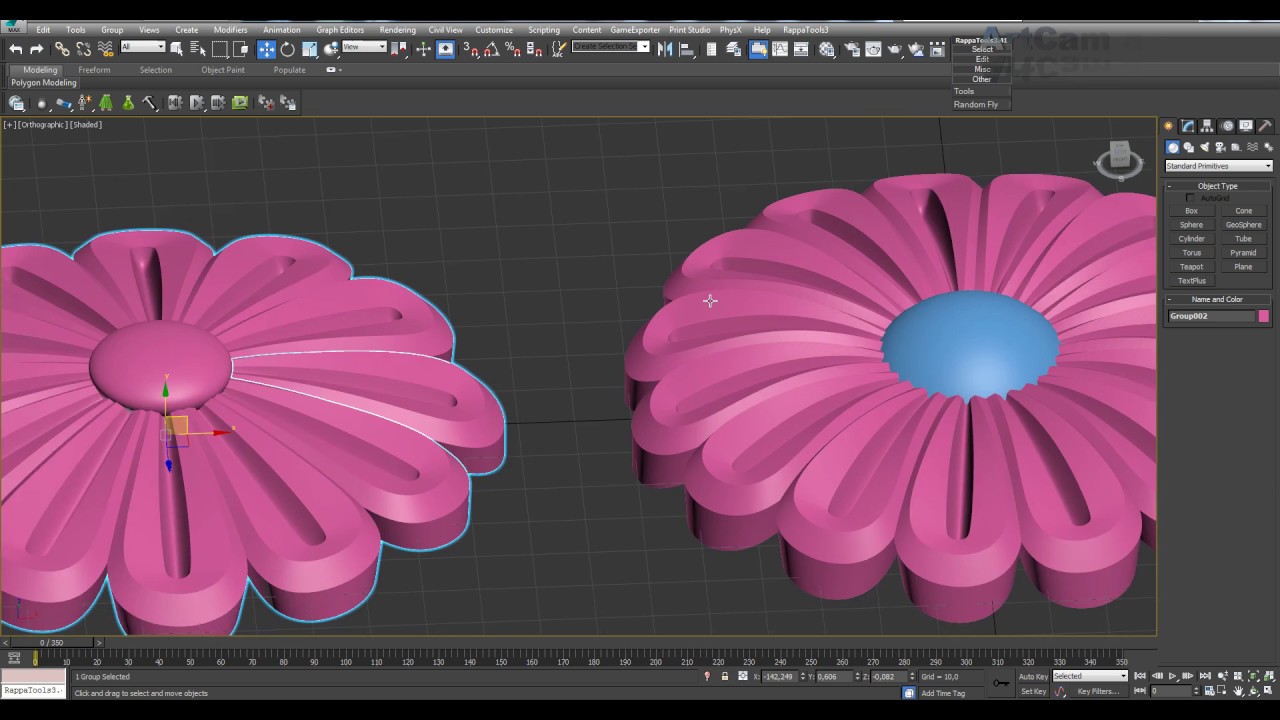Toggle the 3D Snaps icon

[470, 49]
